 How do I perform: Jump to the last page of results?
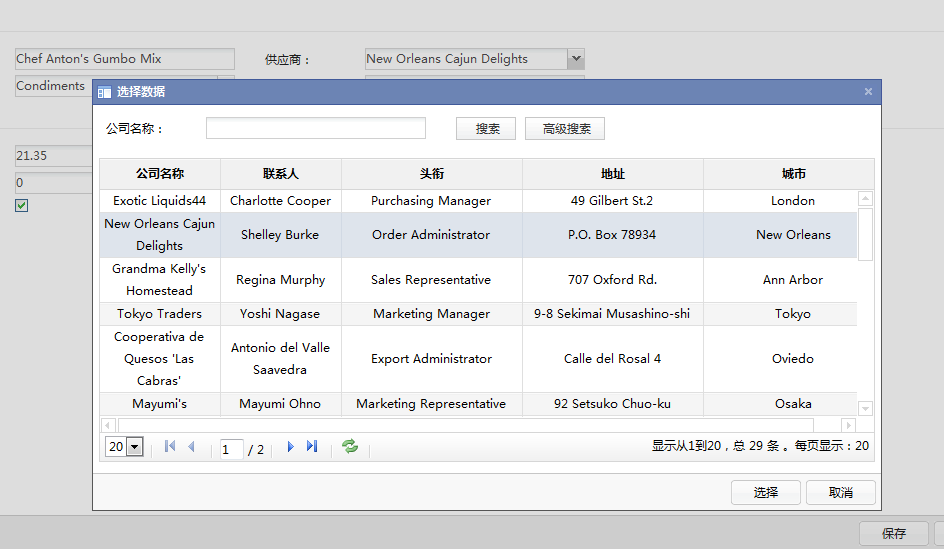click(312, 446)
